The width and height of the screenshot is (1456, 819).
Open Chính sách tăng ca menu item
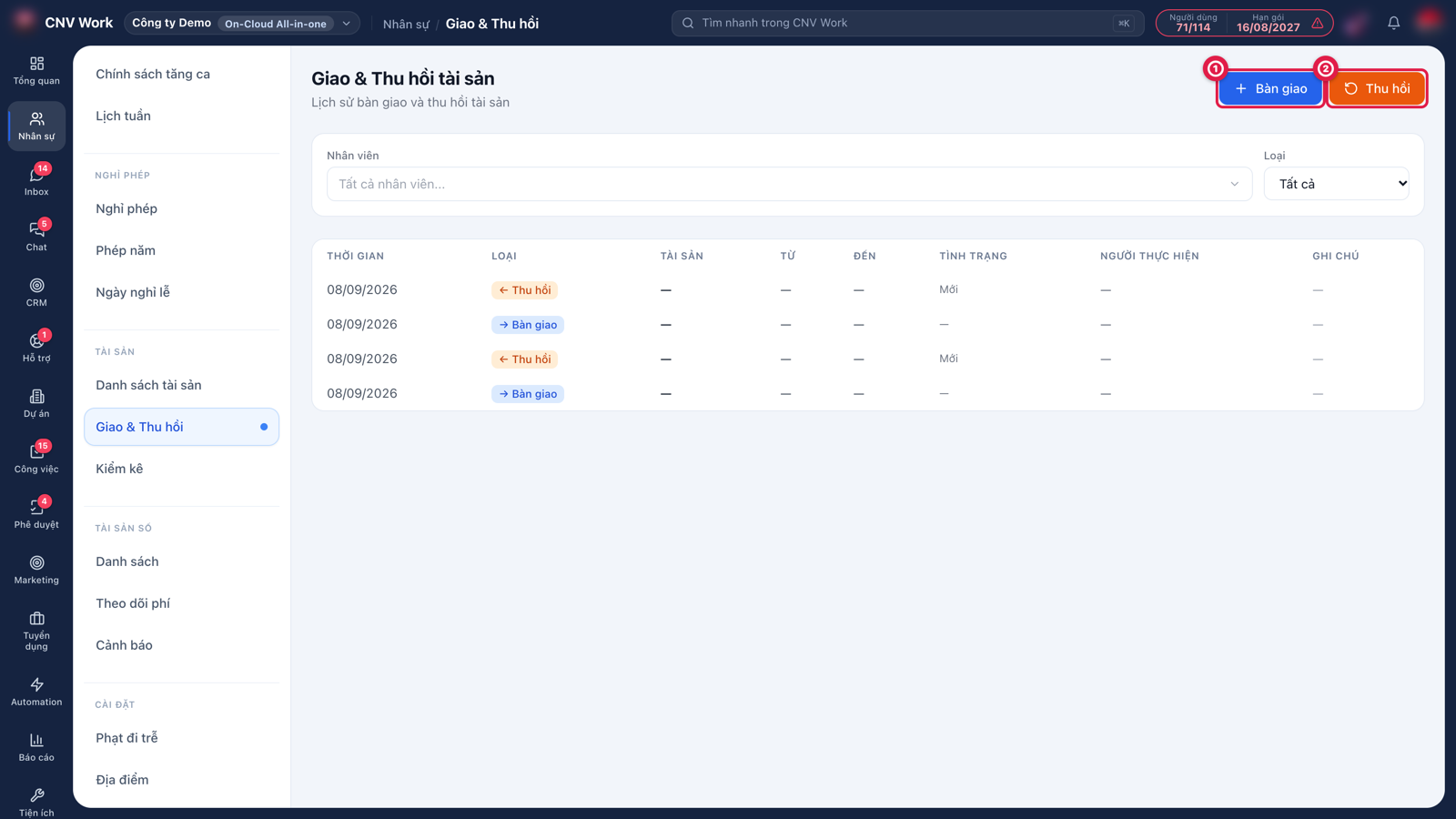tap(153, 74)
